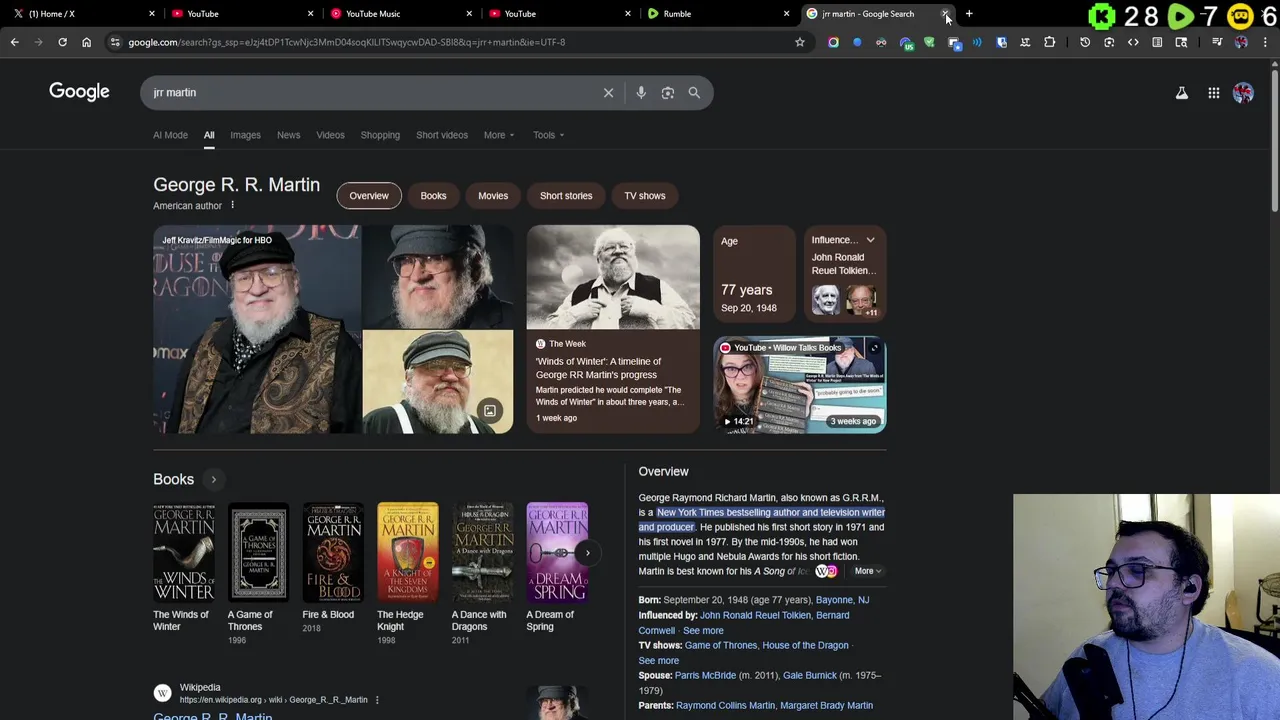Viewport: 1280px width, 720px height.
Task: Open the code brackets icon in the toolbar
Action: [1133, 42]
